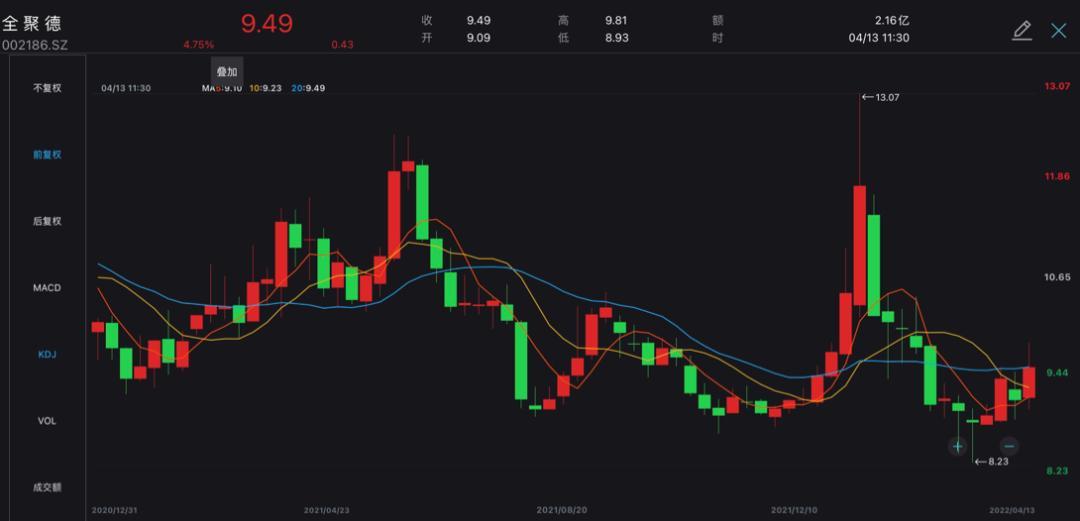
Task: Click the 2021/08/20 date axis label
Action: [559, 510]
